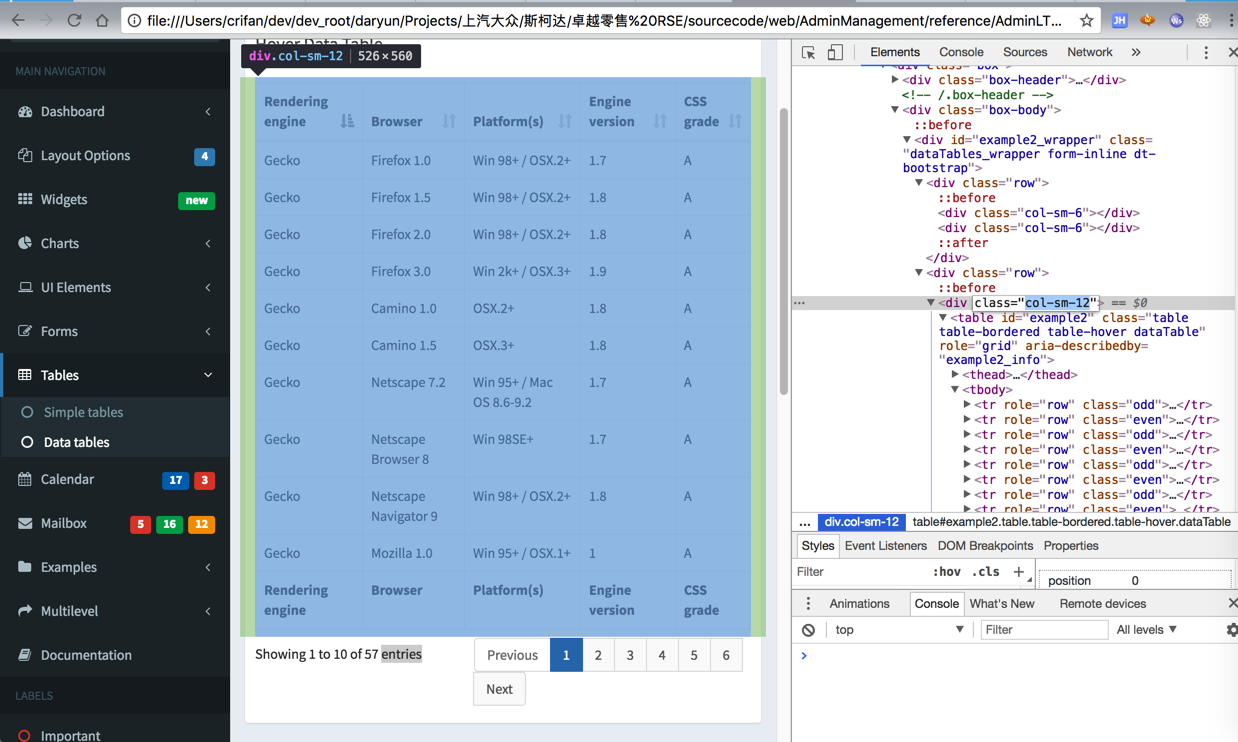Open the Simple tables link

(x=83, y=412)
